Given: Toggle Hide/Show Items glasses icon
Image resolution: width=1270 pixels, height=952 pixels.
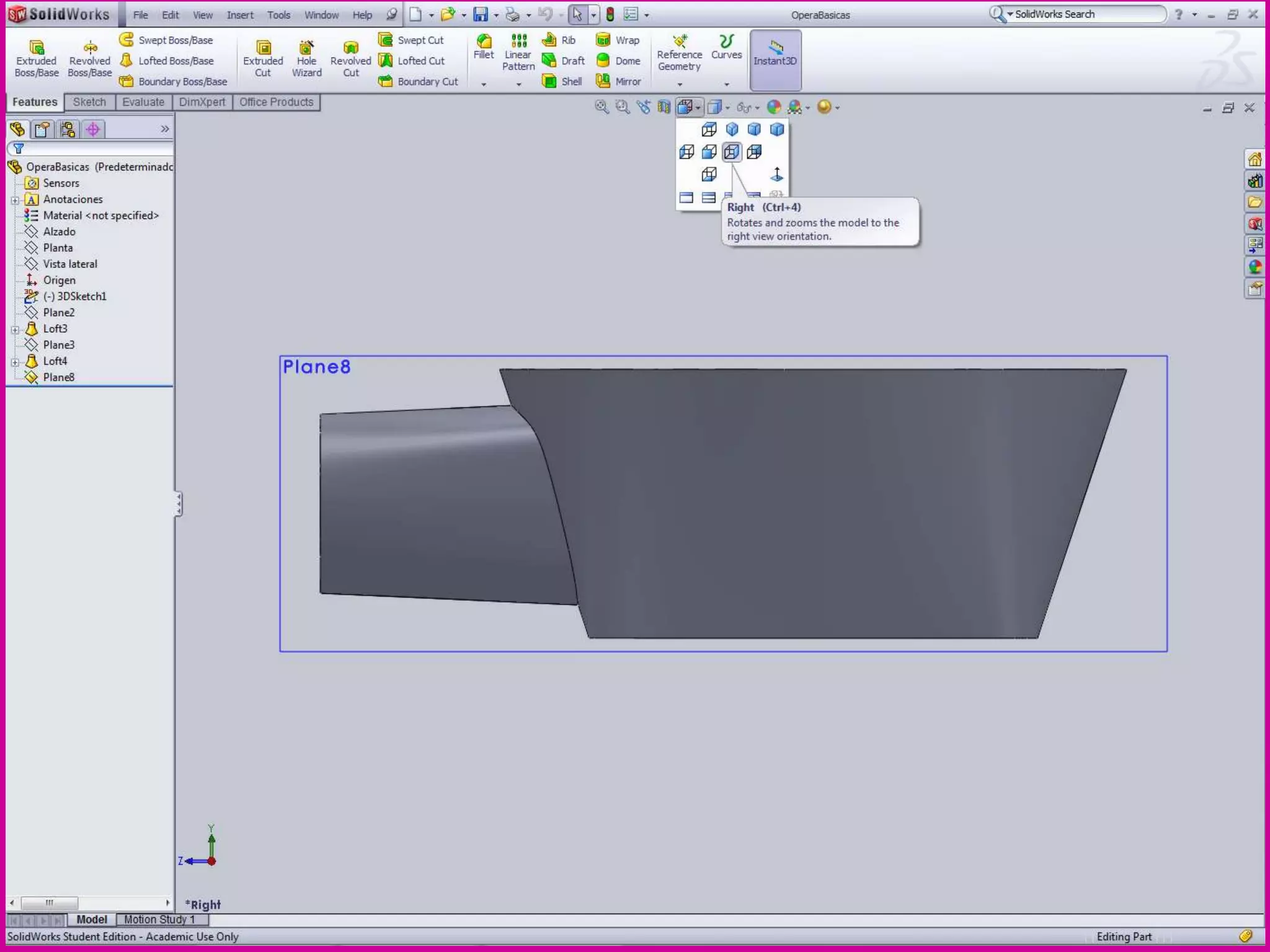Looking at the screenshot, I should click(x=744, y=107).
